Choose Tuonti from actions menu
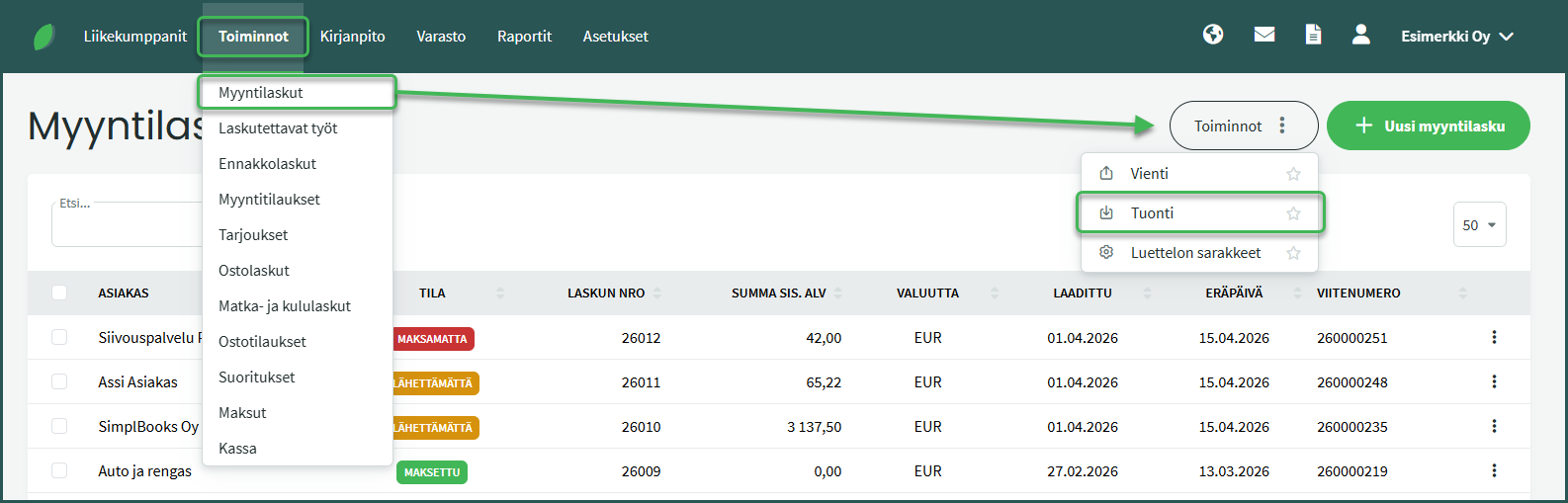1568x503 pixels. click(x=1199, y=212)
